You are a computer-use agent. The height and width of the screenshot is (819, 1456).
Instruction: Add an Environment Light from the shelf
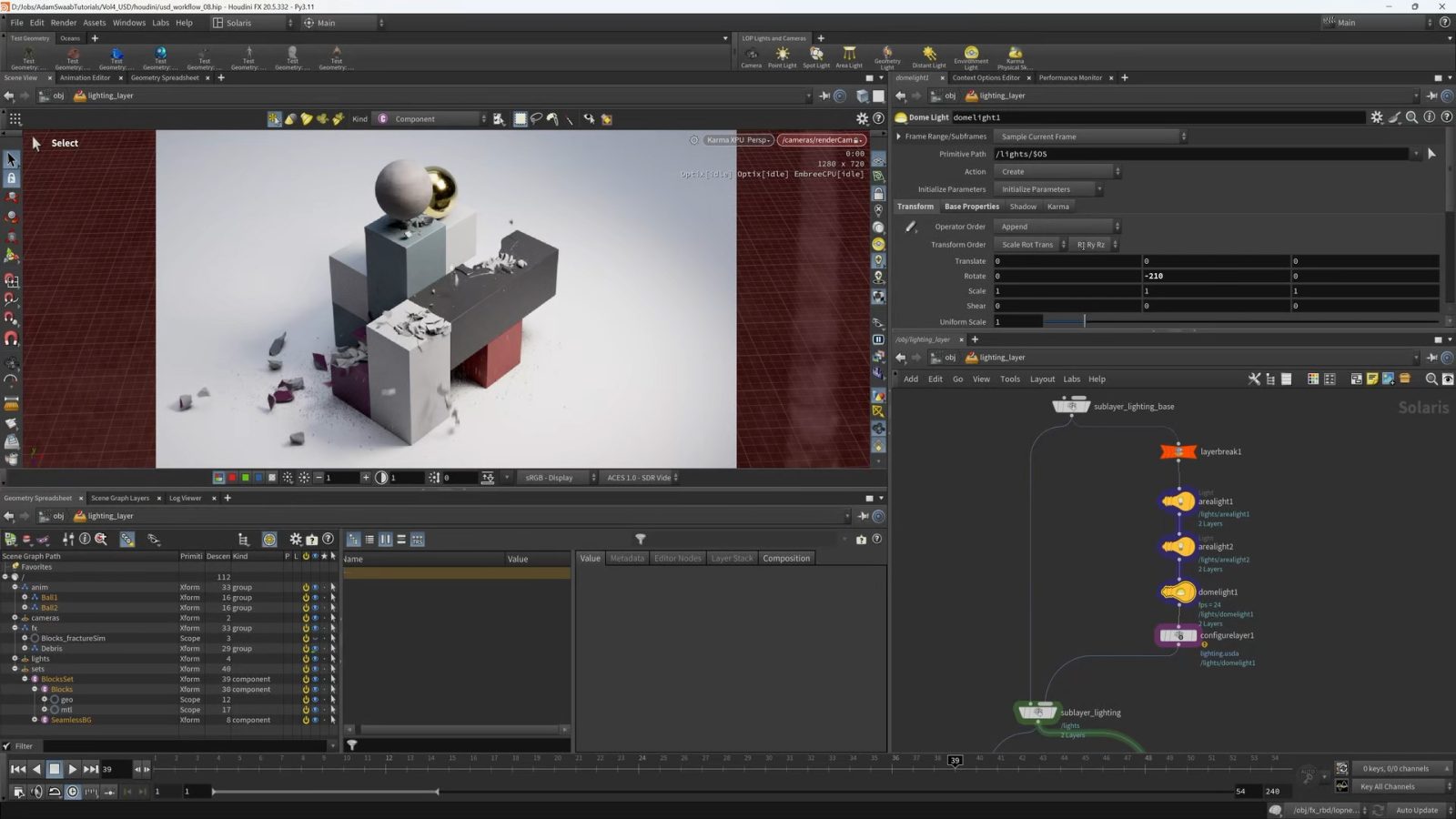click(970, 55)
